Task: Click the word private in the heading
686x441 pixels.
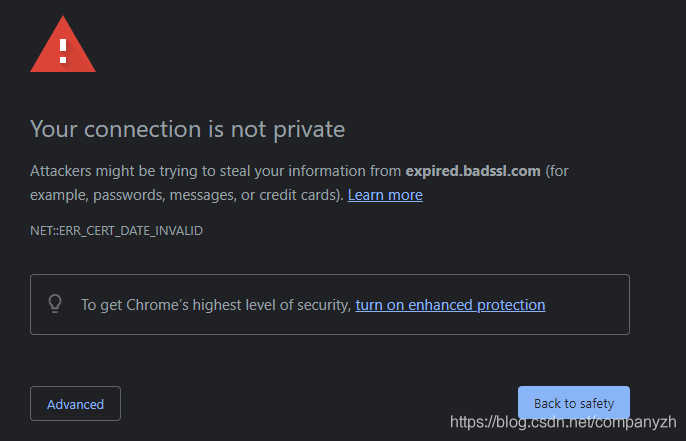Action: tap(311, 129)
